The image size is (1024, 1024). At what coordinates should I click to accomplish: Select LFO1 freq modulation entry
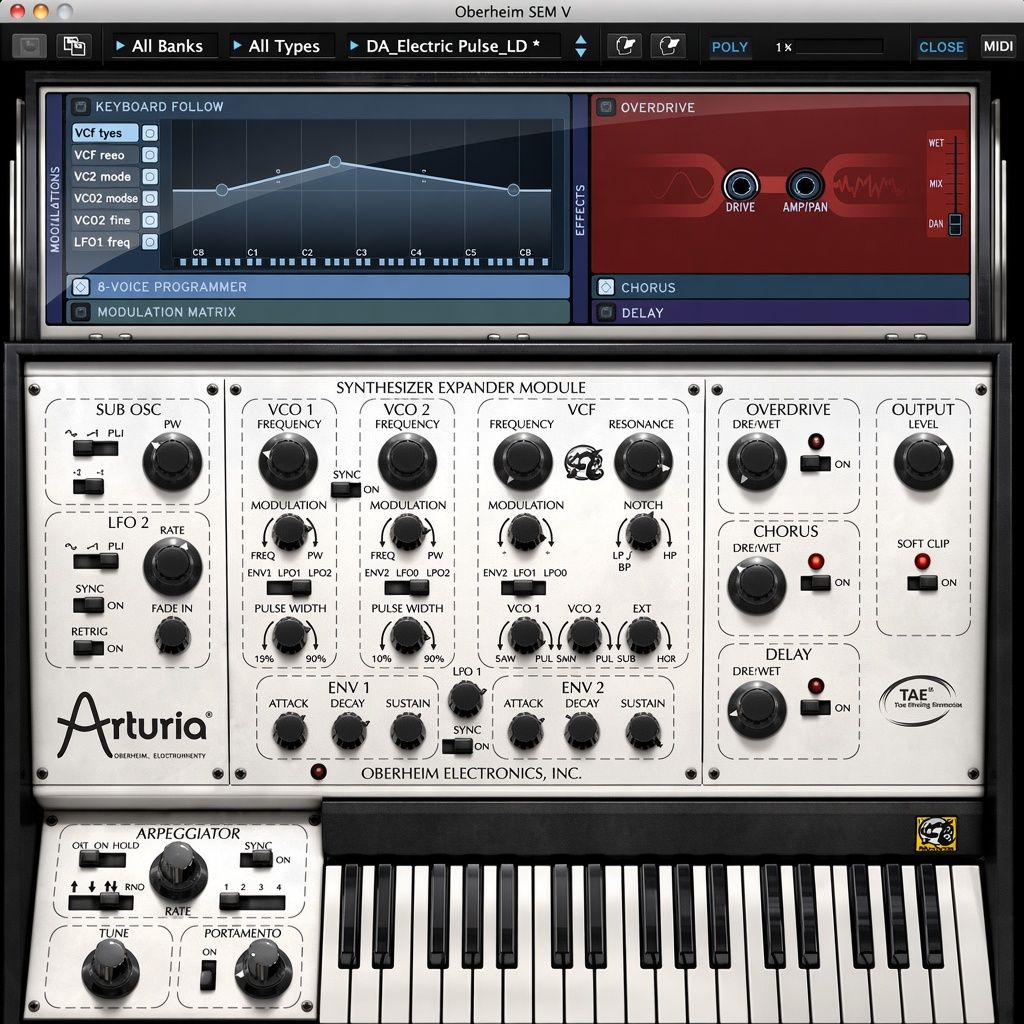point(104,242)
